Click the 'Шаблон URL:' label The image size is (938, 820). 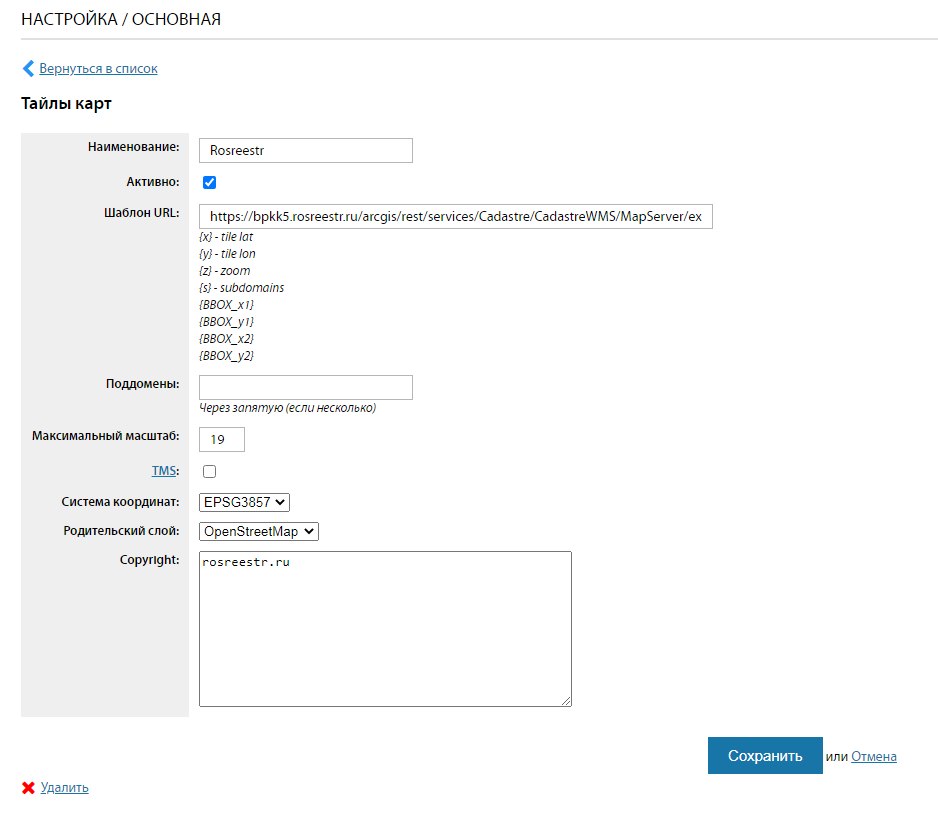click(x=142, y=212)
